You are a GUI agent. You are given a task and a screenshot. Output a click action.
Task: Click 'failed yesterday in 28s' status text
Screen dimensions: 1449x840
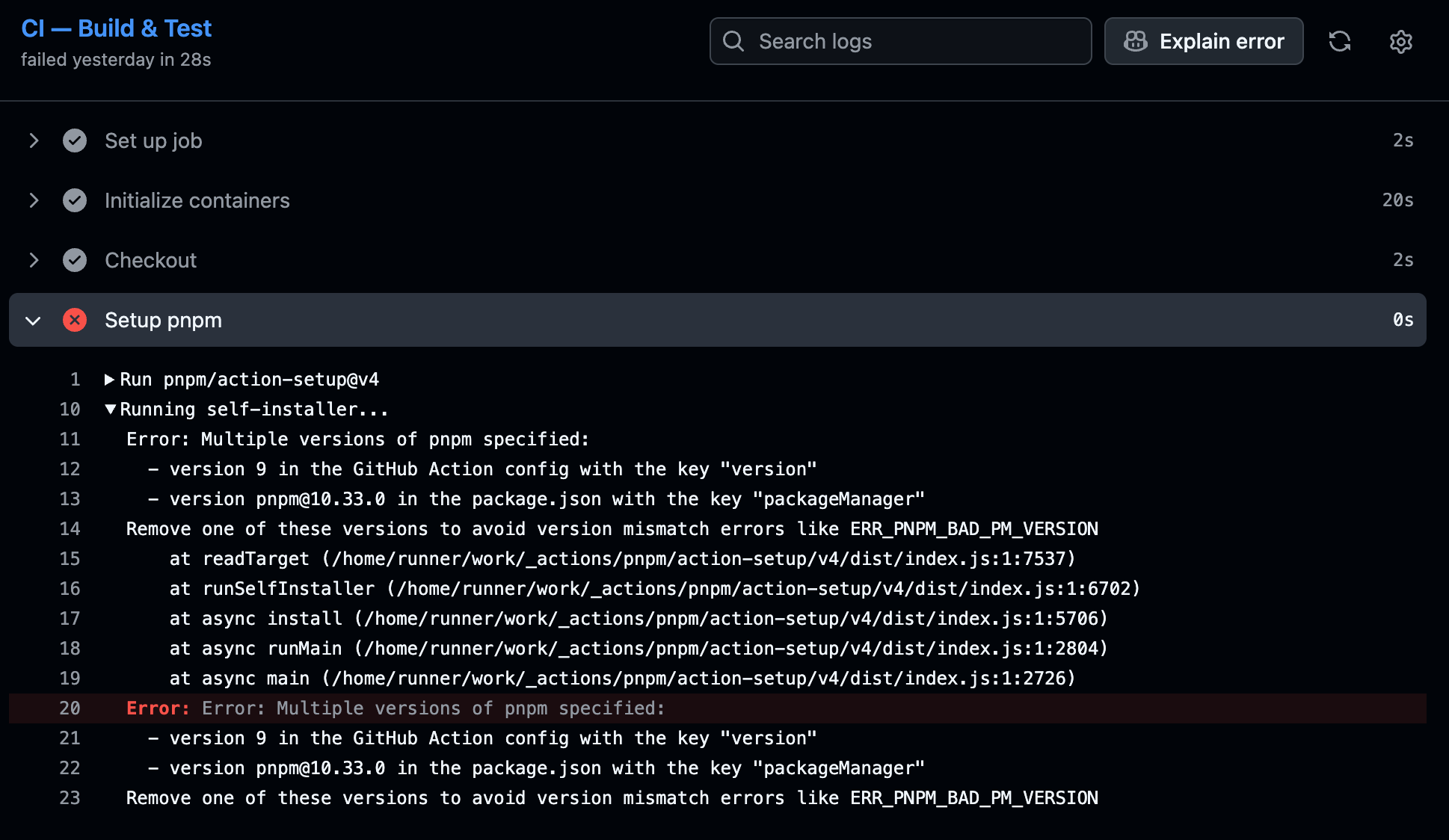coord(116,60)
